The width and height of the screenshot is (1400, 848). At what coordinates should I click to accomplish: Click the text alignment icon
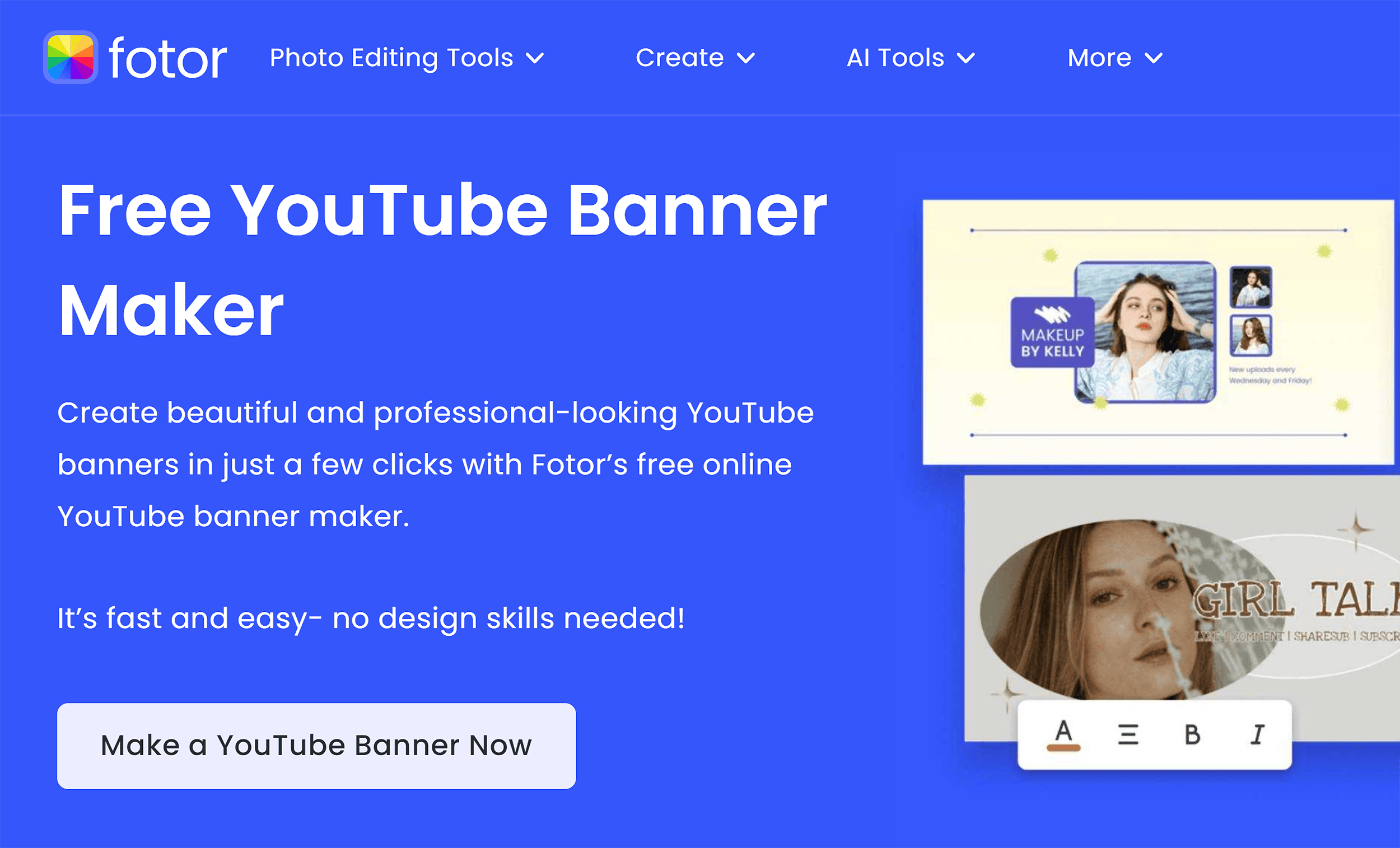click(x=1128, y=734)
